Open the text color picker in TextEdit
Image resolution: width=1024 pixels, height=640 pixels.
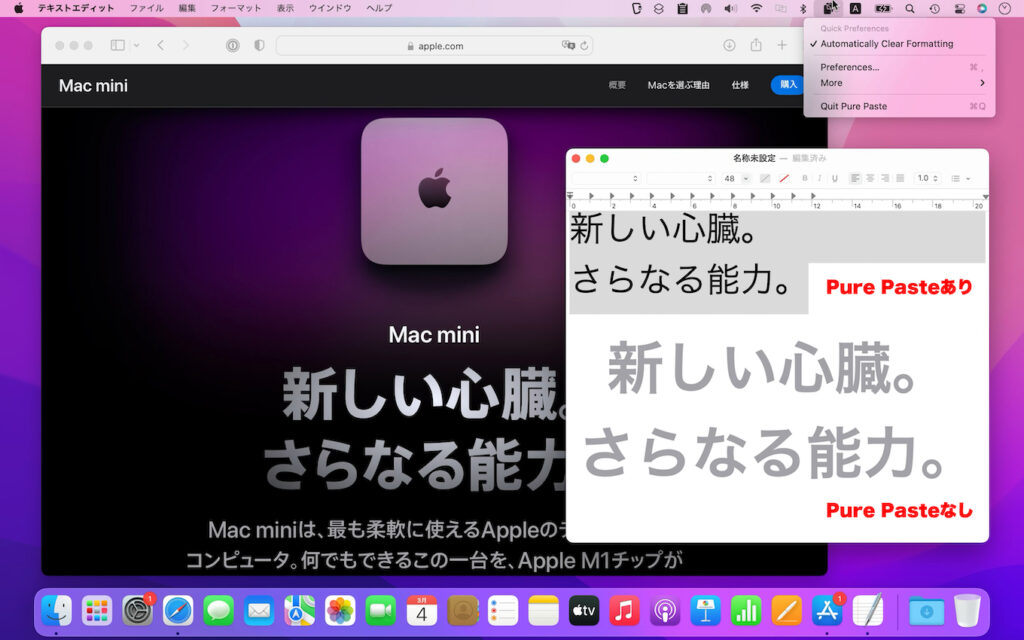pyautogui.click(x=783, y=178)
